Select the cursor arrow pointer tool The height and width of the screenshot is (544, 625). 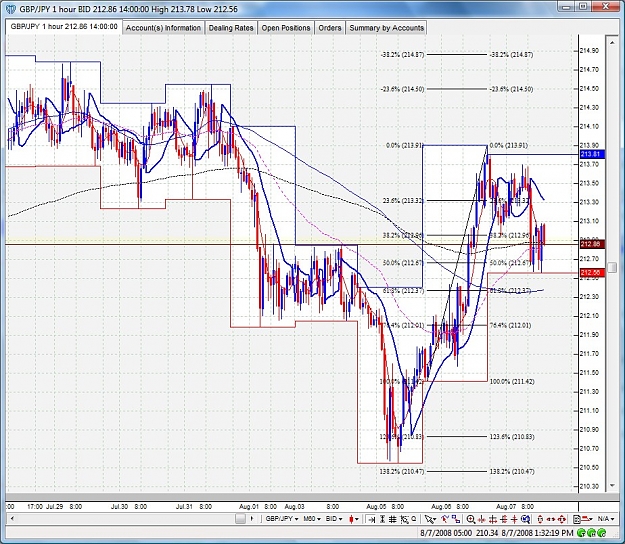(x=430, y=519)
